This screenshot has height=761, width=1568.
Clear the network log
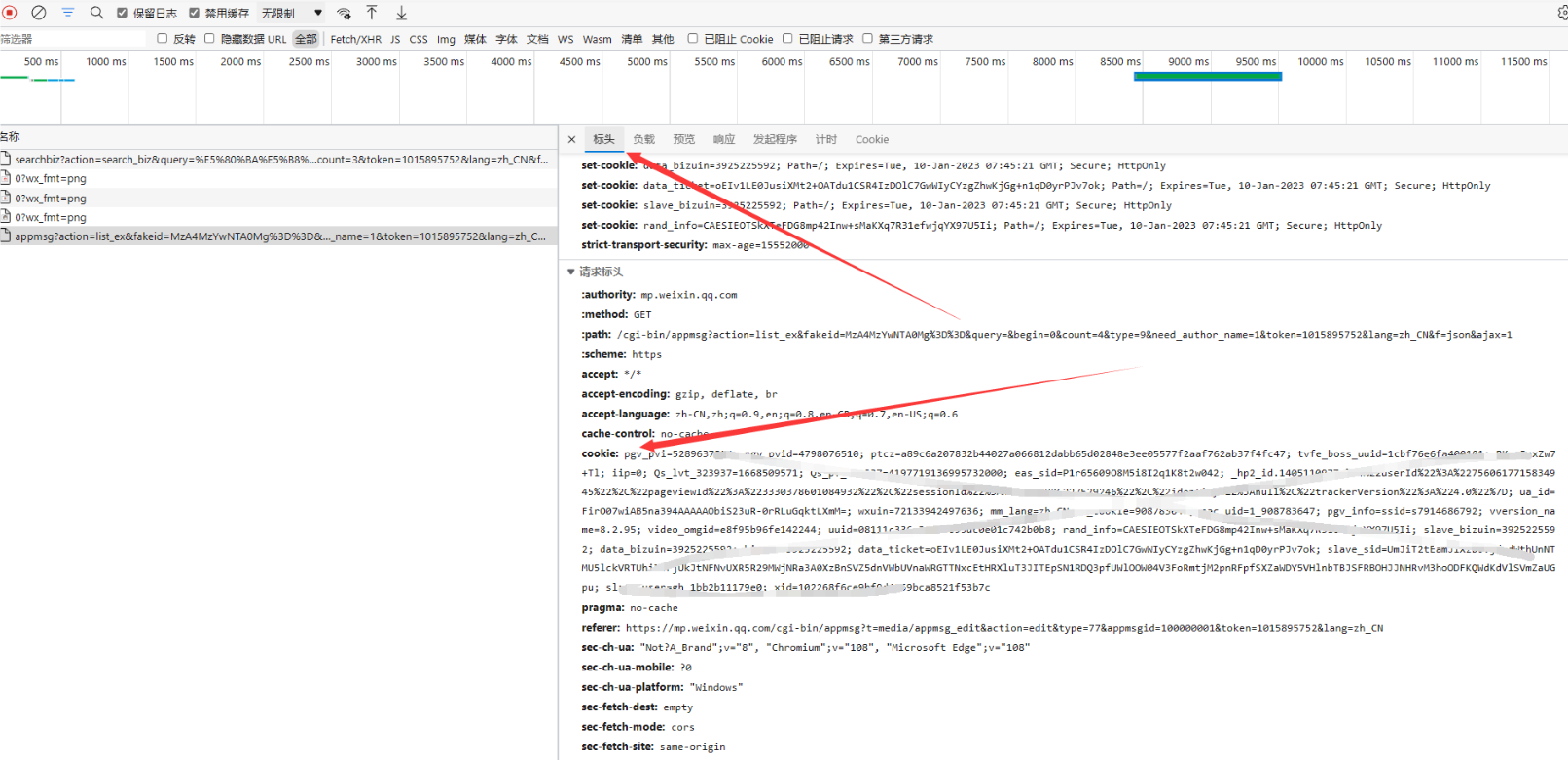click(x=39, y=13)
